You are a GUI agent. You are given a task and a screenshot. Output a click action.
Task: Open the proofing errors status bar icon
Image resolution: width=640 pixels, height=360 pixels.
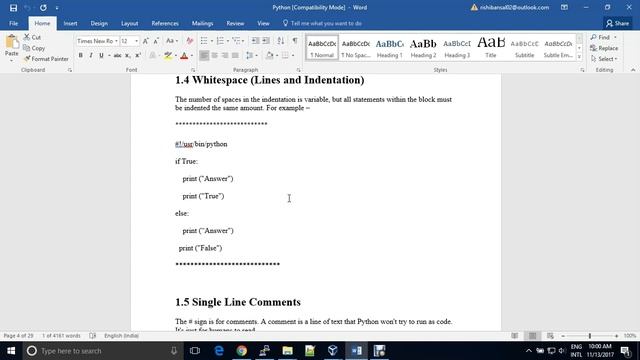(93, 336)
